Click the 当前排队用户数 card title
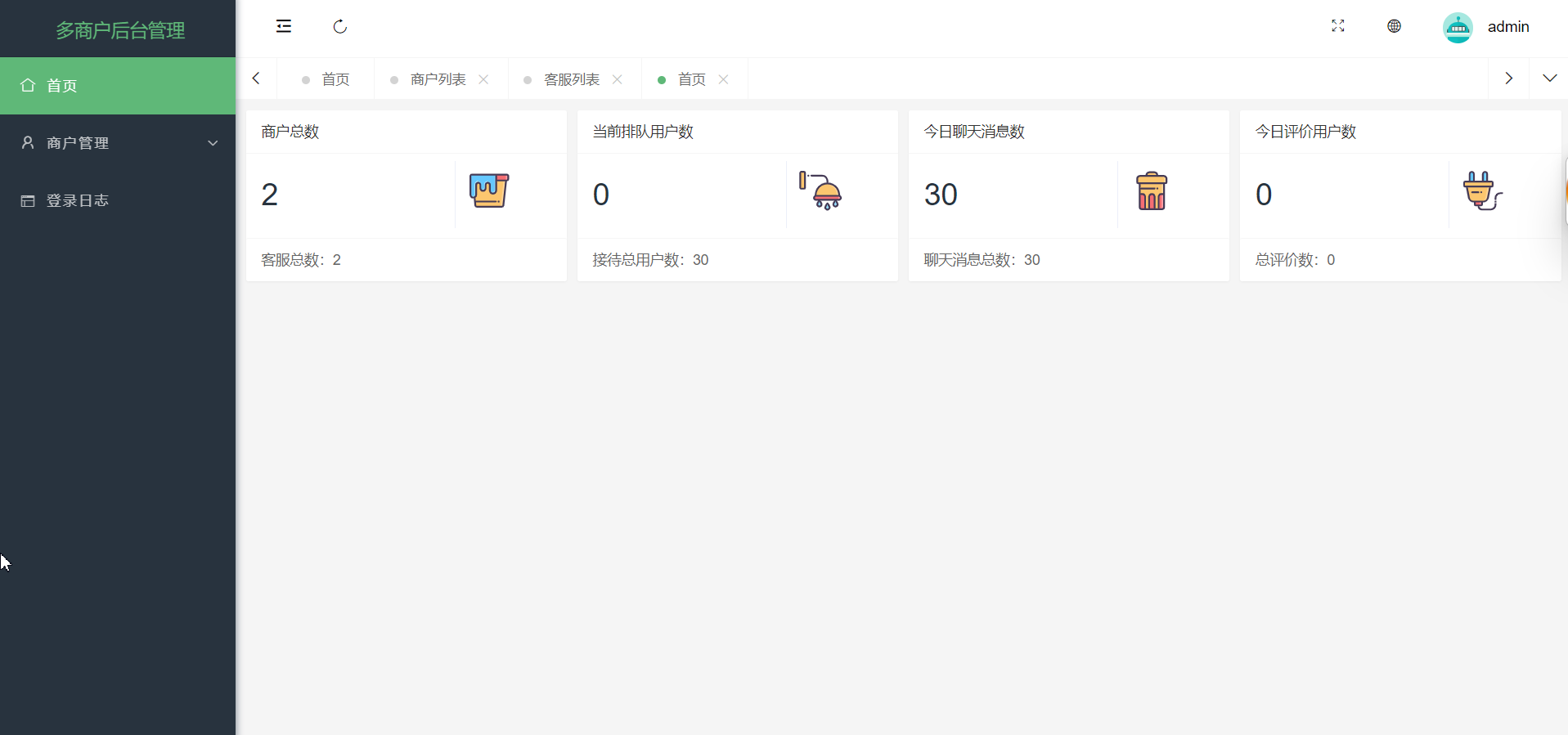 point(643,132)
